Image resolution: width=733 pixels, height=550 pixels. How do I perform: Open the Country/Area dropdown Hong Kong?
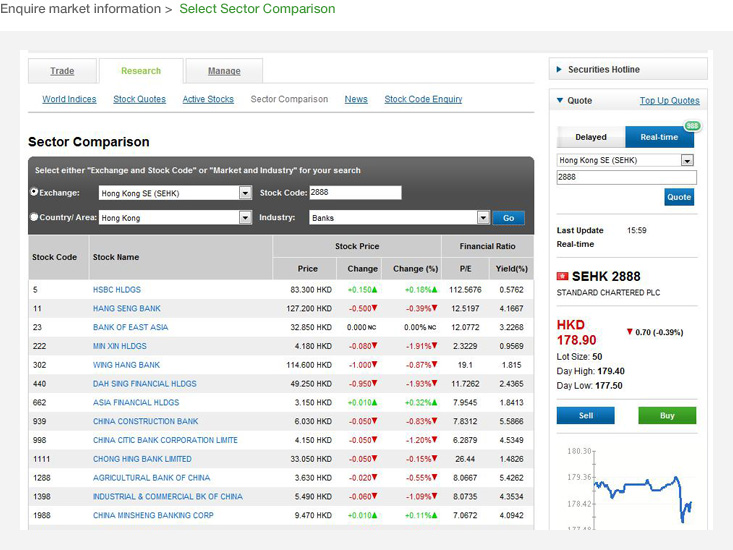(x=175, y=218)
